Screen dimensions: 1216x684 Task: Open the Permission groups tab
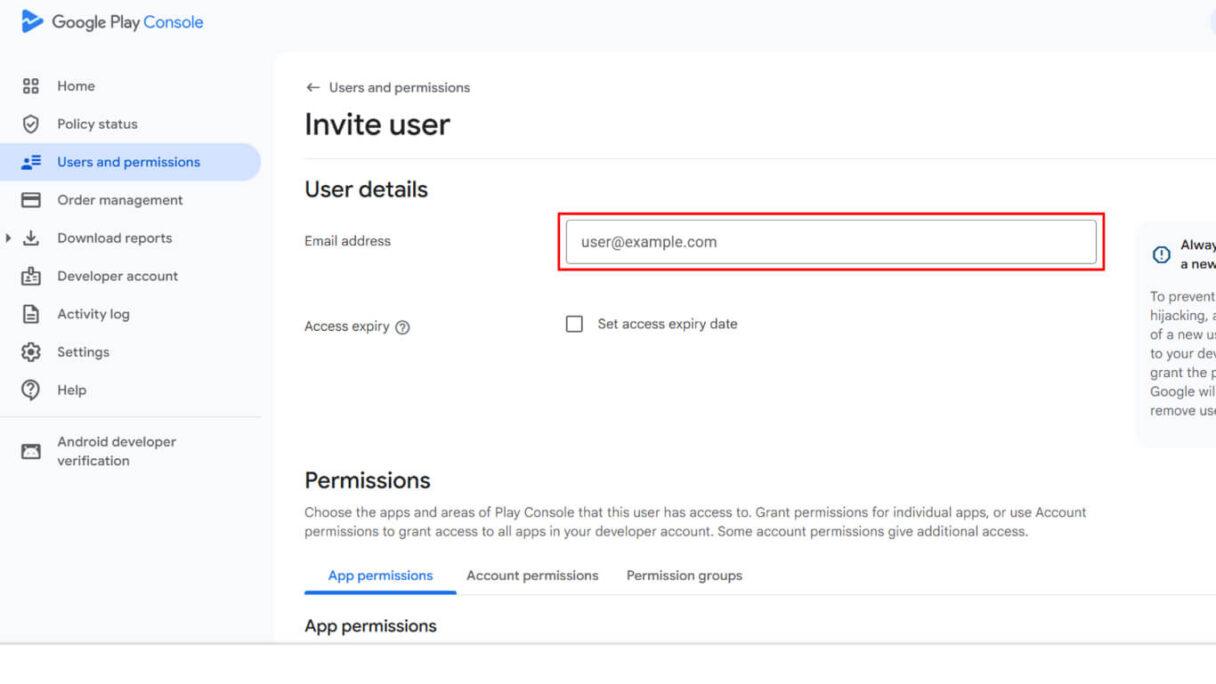click(684, 575)
